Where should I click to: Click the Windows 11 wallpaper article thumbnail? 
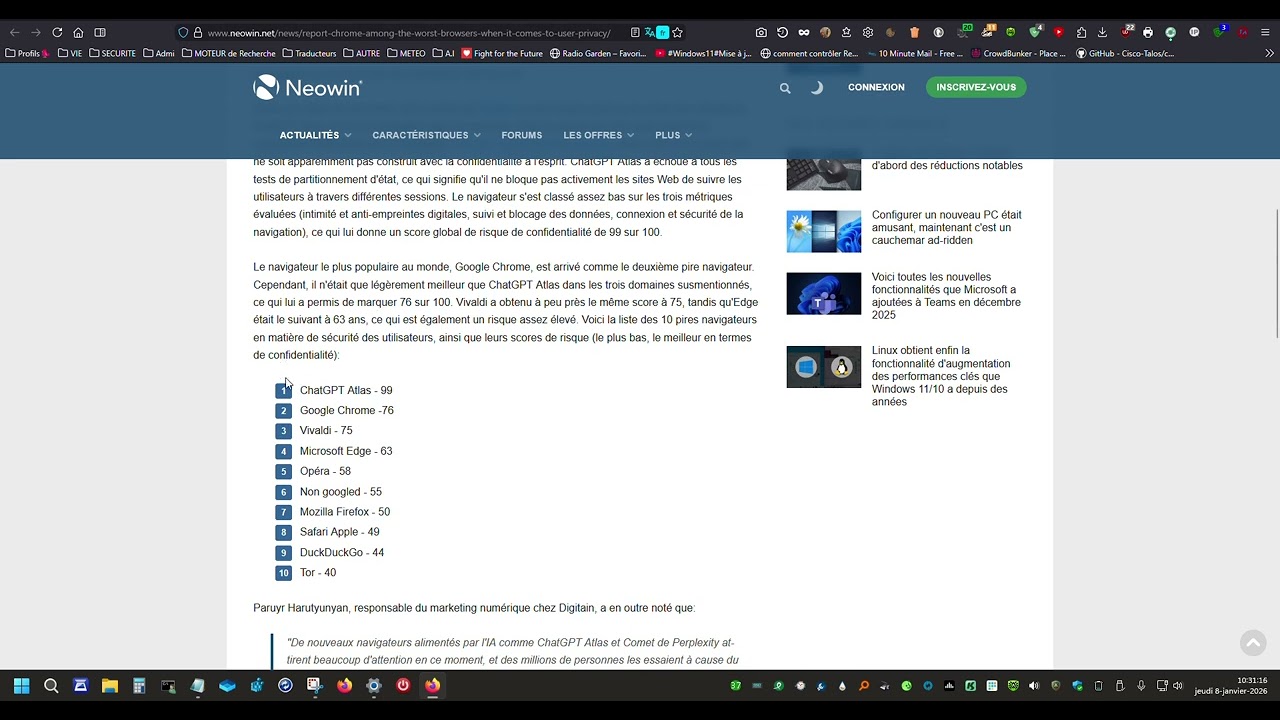point(823,231)
